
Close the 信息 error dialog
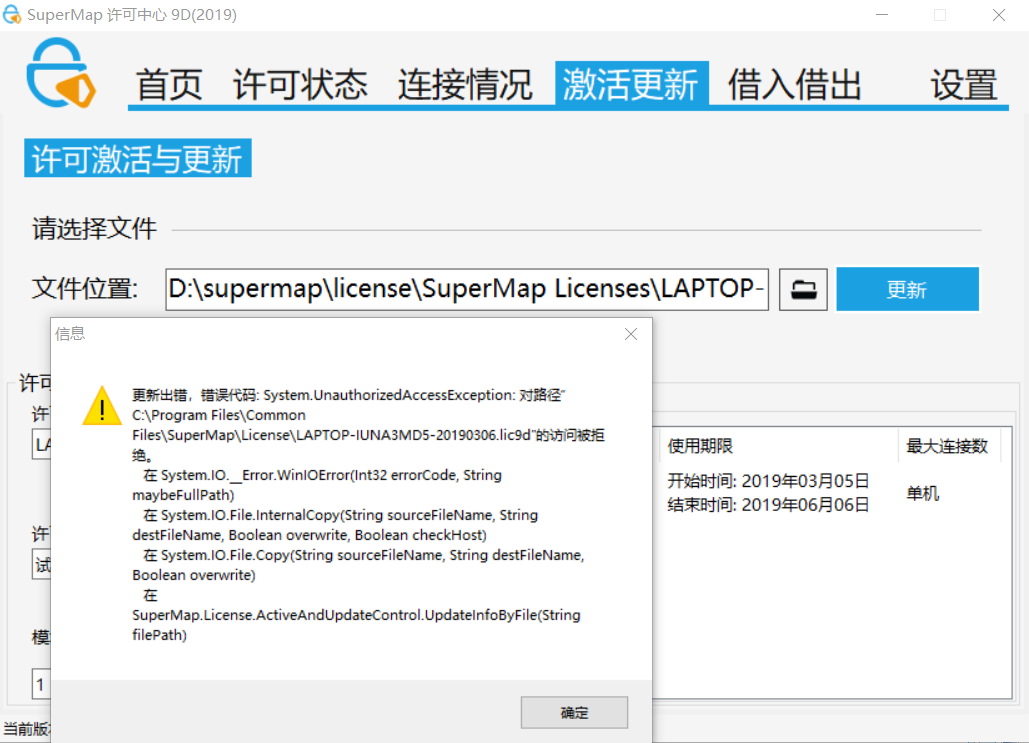tap(631, 334)
